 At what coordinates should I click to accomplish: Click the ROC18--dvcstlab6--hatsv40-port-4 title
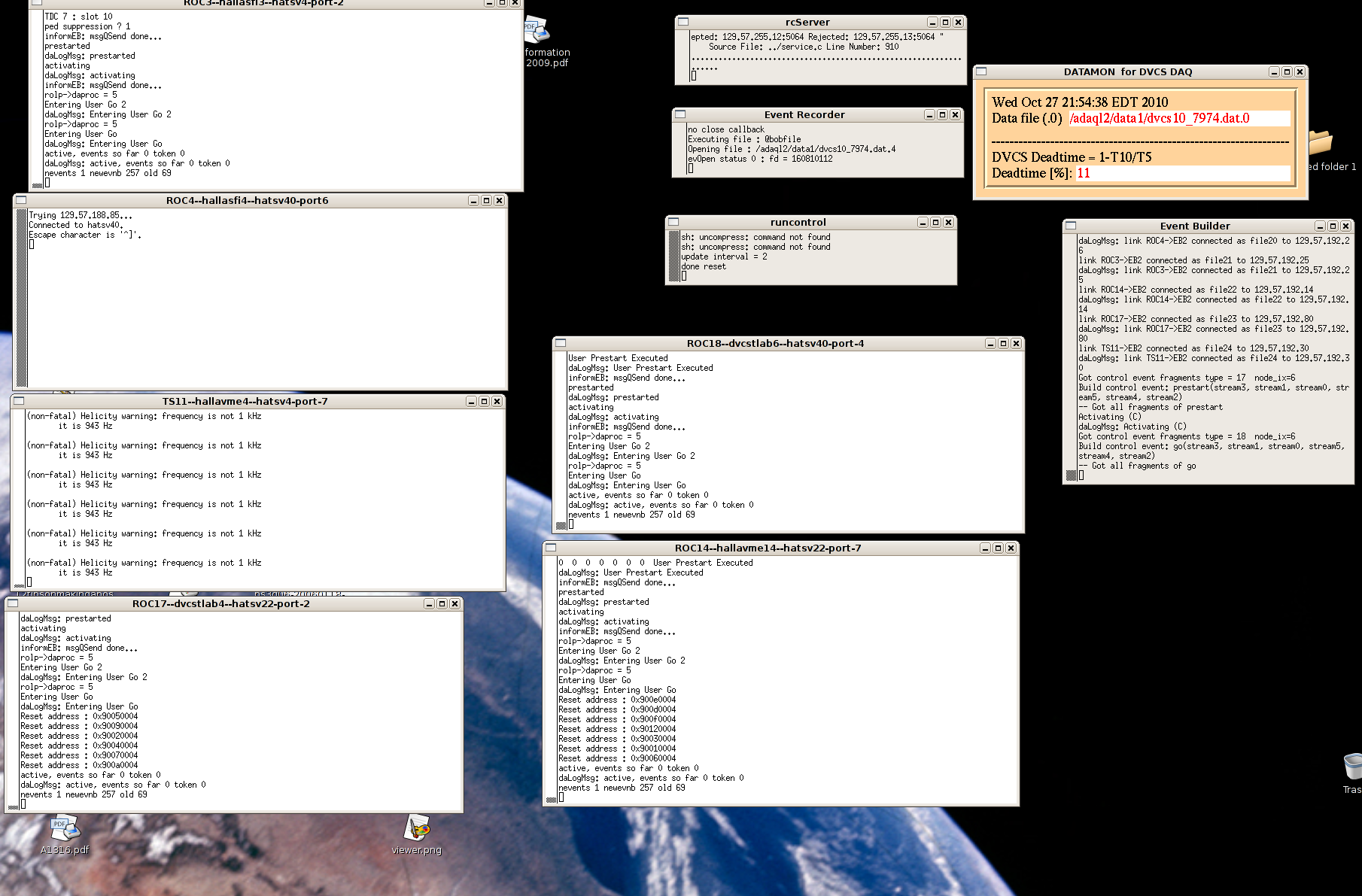tap(775, 343)
